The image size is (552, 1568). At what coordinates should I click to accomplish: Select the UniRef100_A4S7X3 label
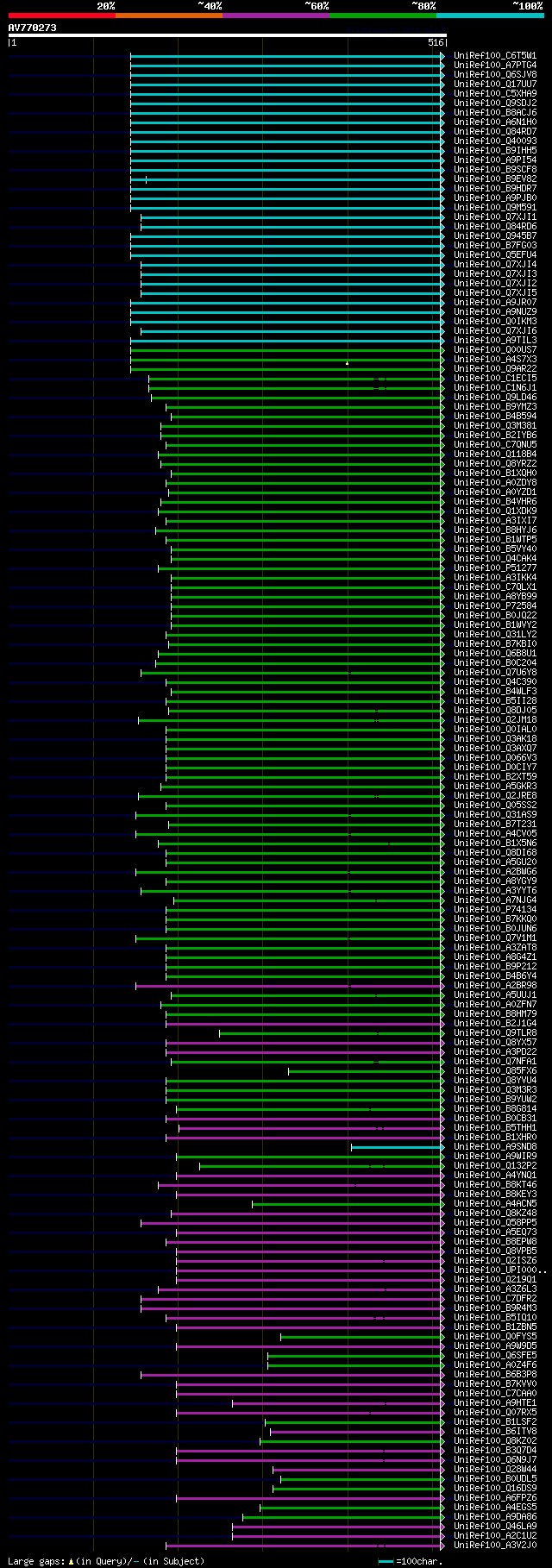click(x=495, y=360)
